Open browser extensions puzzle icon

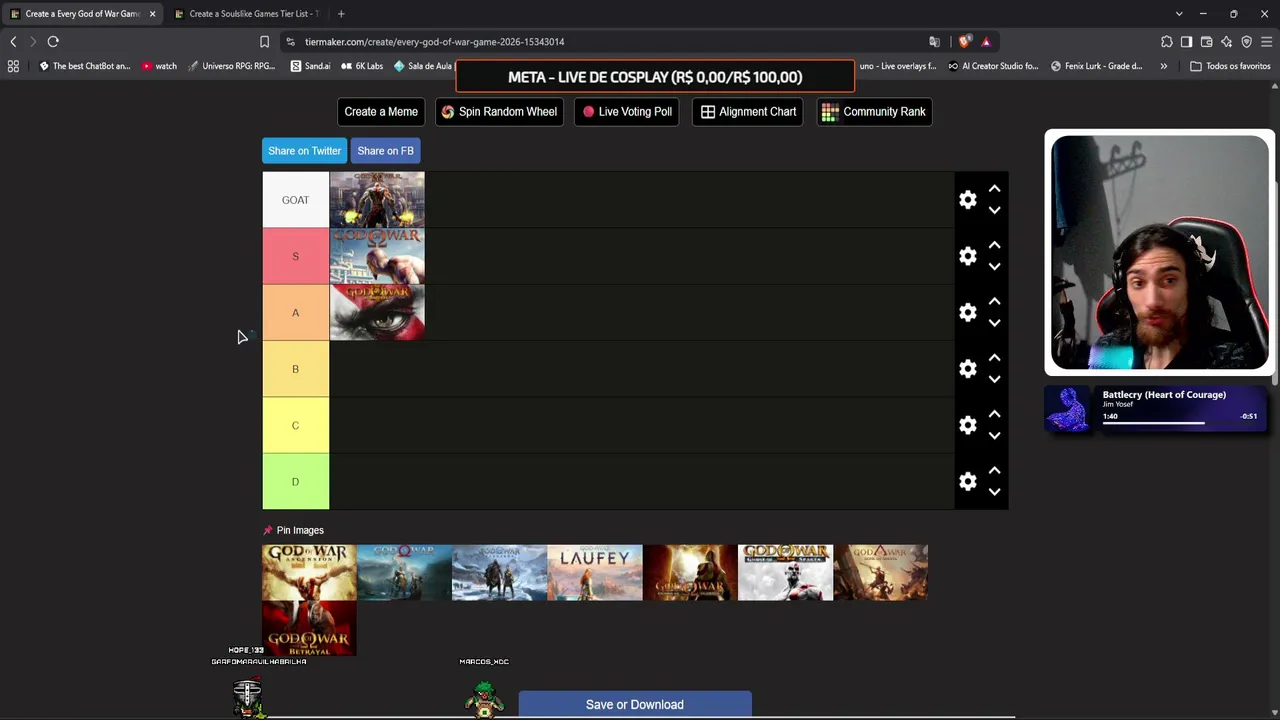tap(1166, 42)
